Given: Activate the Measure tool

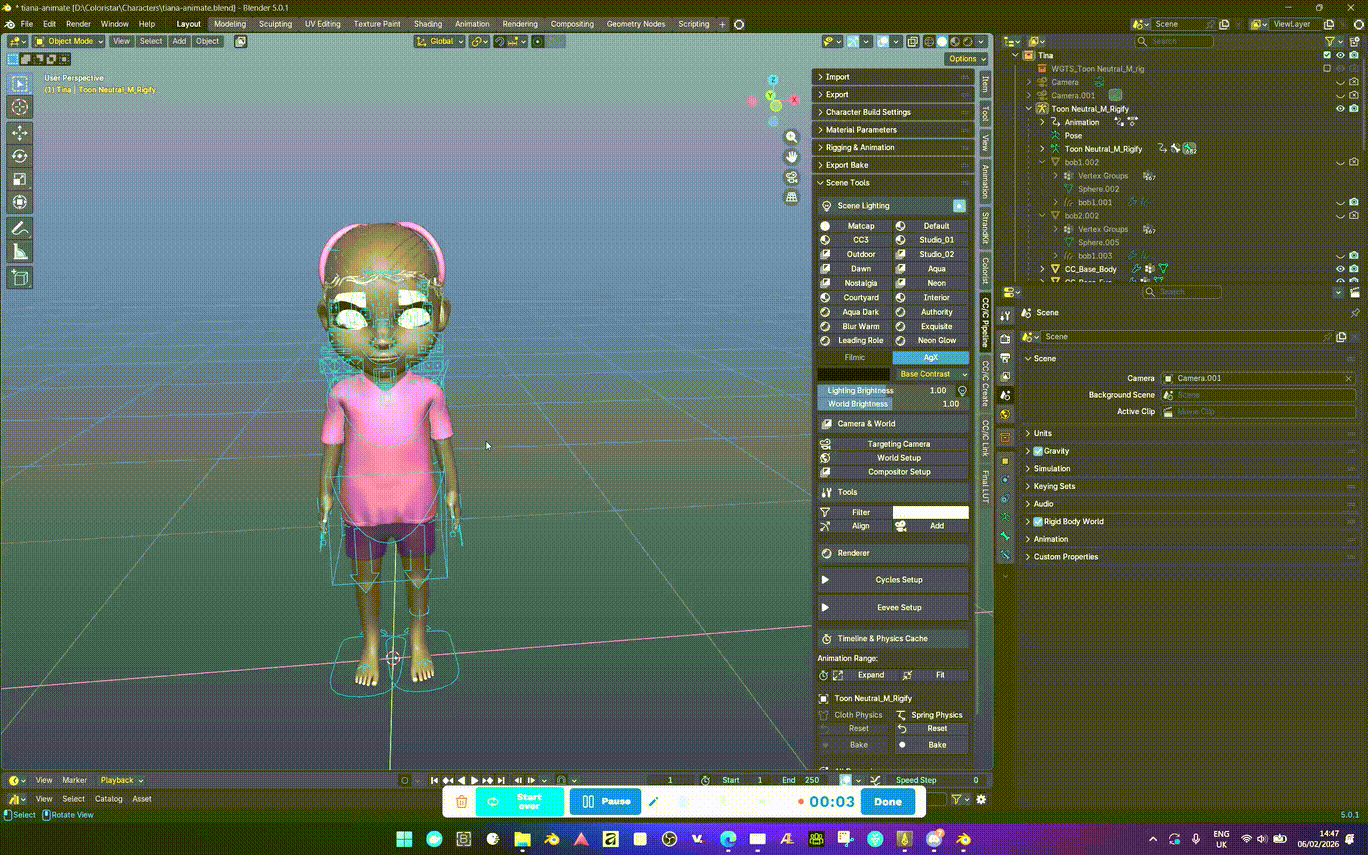Looking at the screenshot, I should (20, 252).
